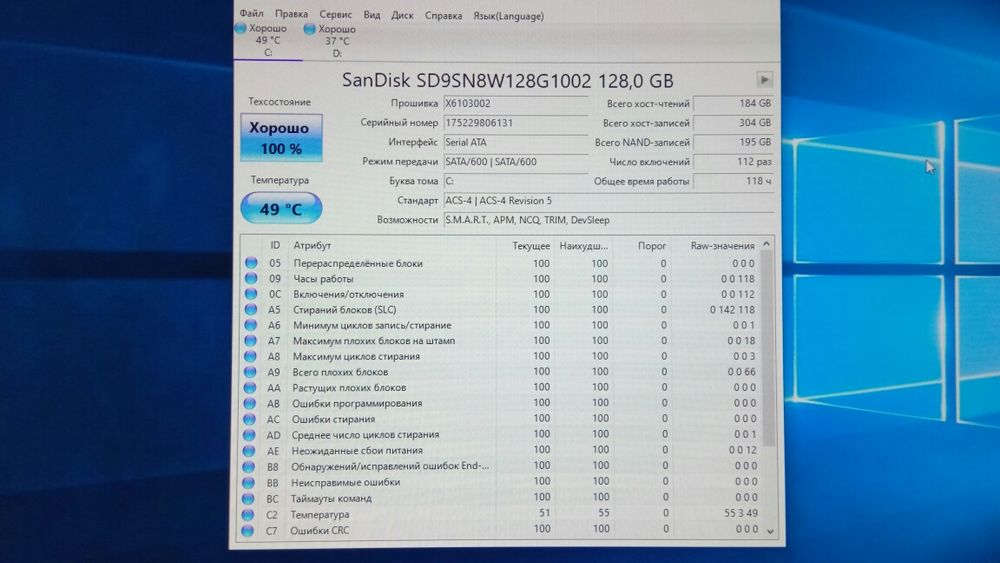Click the Стандарт field ACS-4 Revision 5
Screen dimensions: 1000x563
(x=608, y=200)
